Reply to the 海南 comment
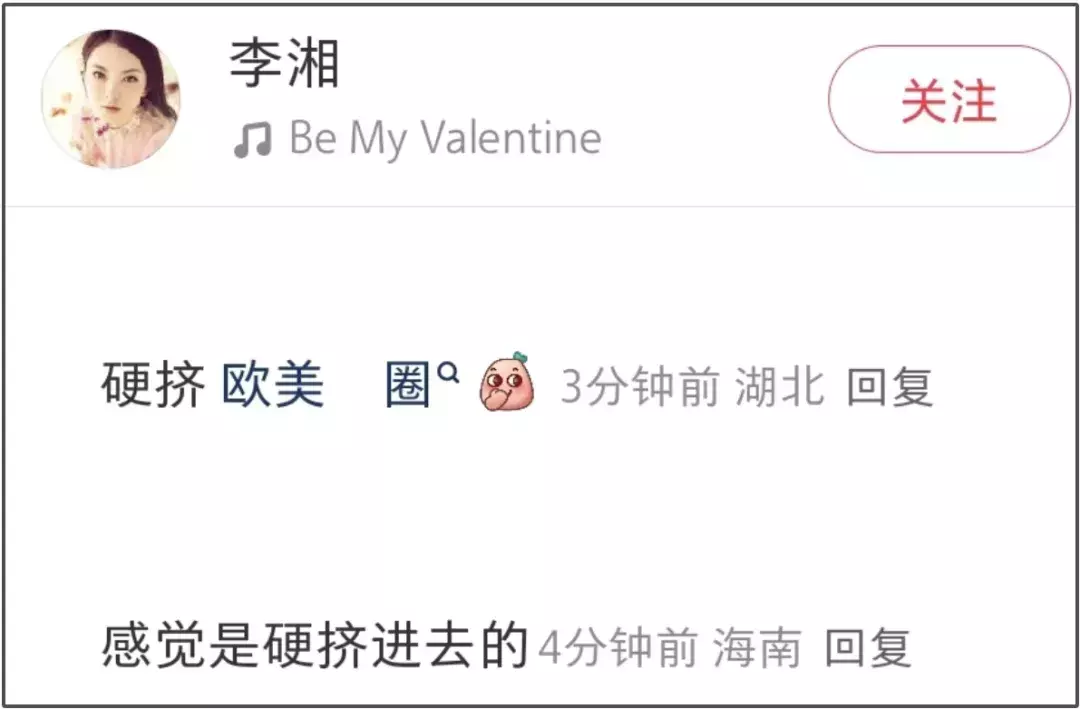Screen dimensions: 1080x709 [868, 648]
